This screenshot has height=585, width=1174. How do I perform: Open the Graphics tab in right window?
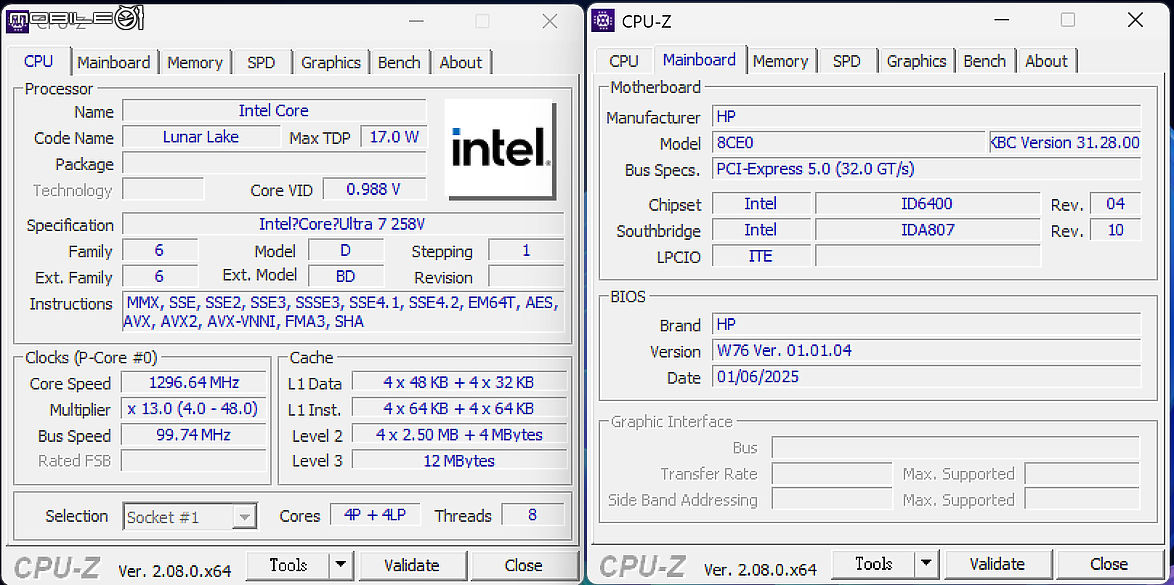[x=916, y=61]
